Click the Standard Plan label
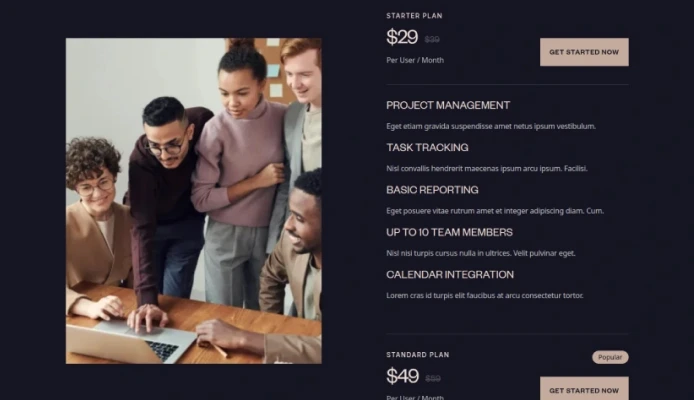Viewport: 694px width, 400px height. coord(417,355)
